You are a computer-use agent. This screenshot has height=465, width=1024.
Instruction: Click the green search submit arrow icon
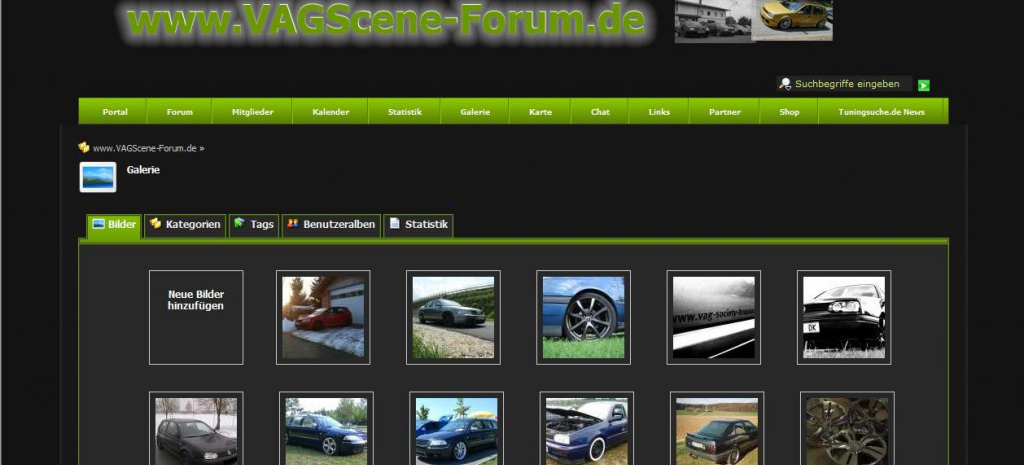coord(924,85)
